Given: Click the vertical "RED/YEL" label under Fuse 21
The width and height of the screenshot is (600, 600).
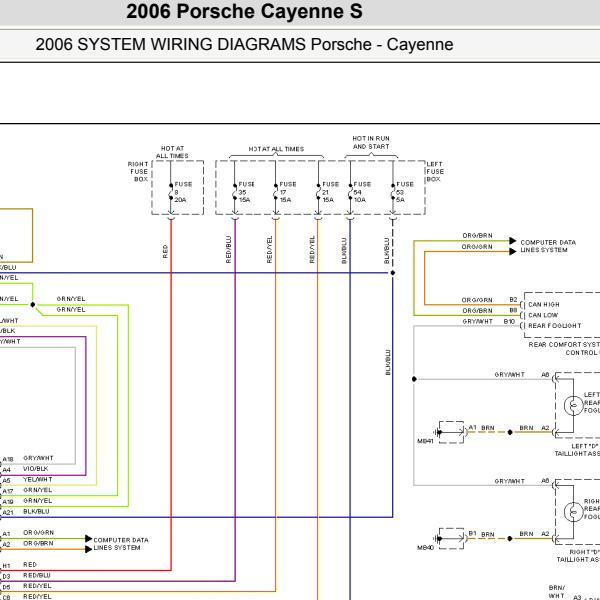Looking at the screenshot, I should [x=312, y=249].
